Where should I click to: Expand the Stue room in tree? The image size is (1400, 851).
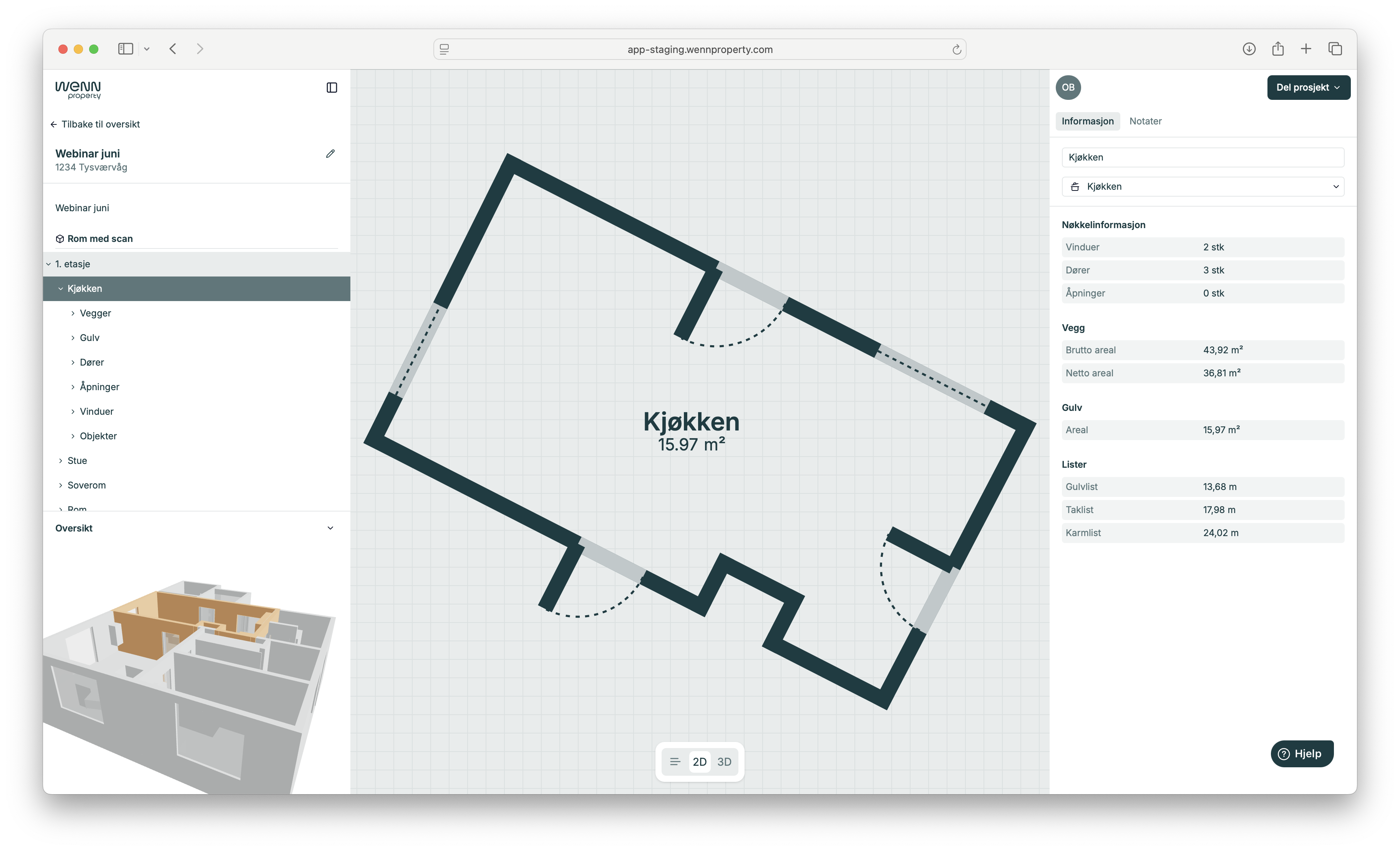coord(61,461)
